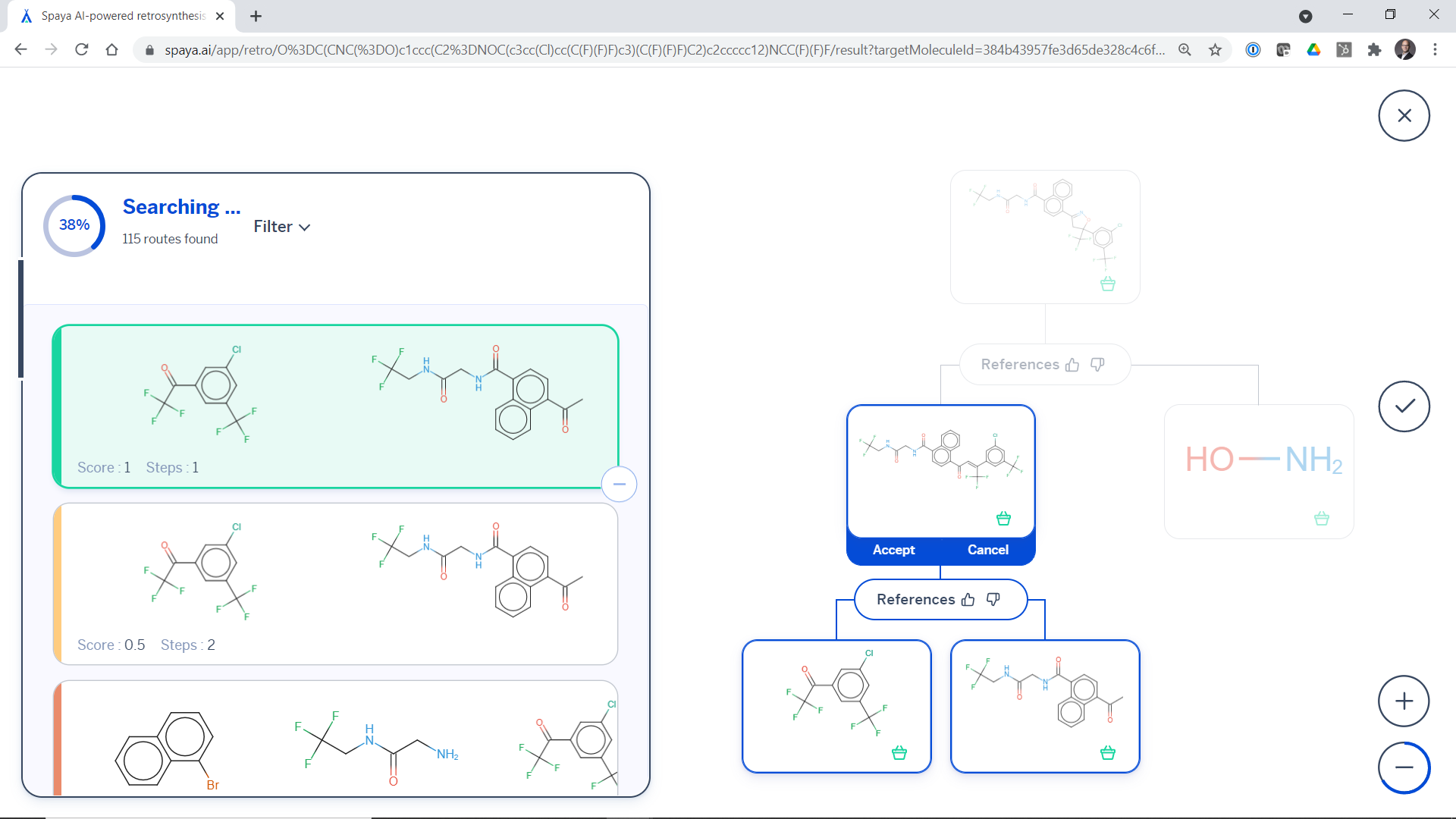The height and width of the screenshot is (819, 1456).
Task: Accept the selected intermediate molecule
Action: click(x=893, y=550)
